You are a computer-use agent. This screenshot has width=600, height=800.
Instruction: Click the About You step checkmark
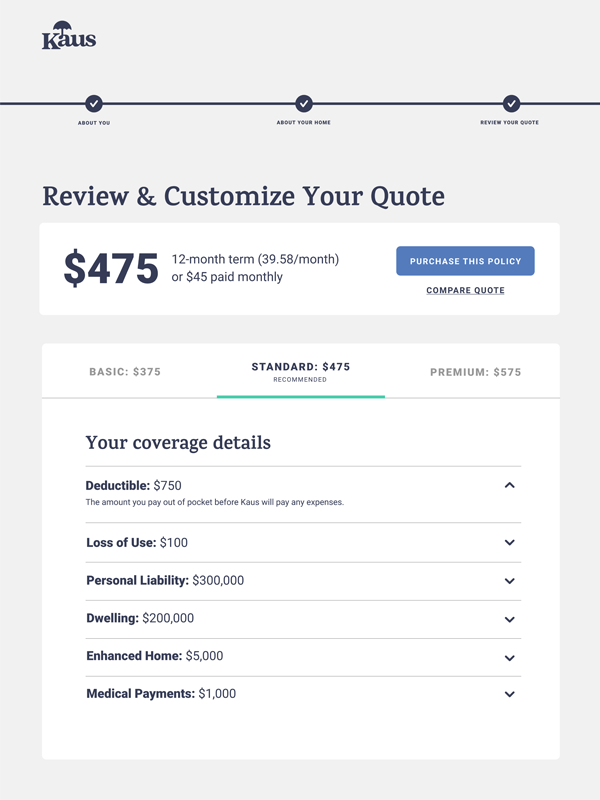[x=94, y=104]
